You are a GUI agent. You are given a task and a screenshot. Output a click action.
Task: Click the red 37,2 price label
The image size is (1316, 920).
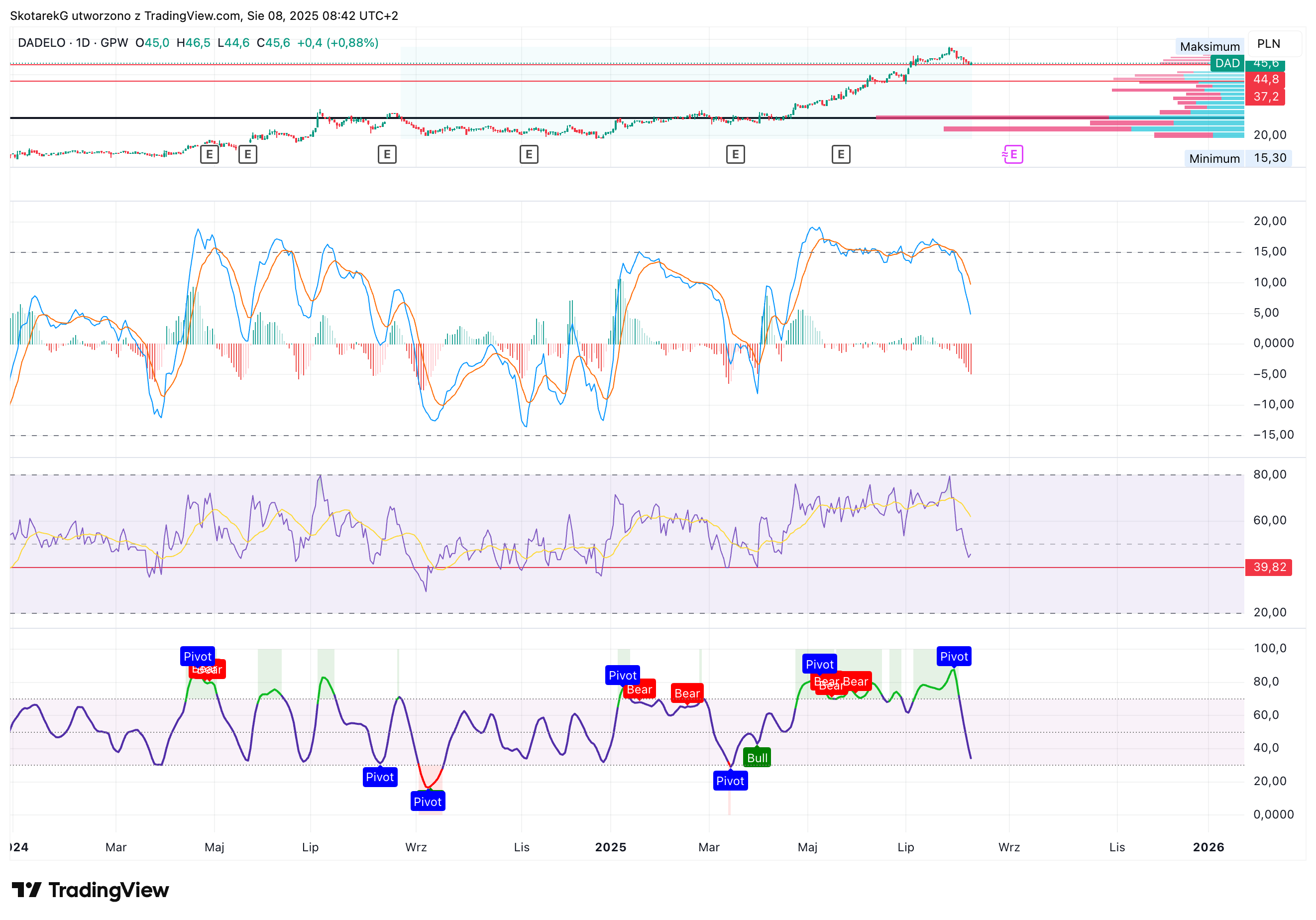tap(1266, 96)
